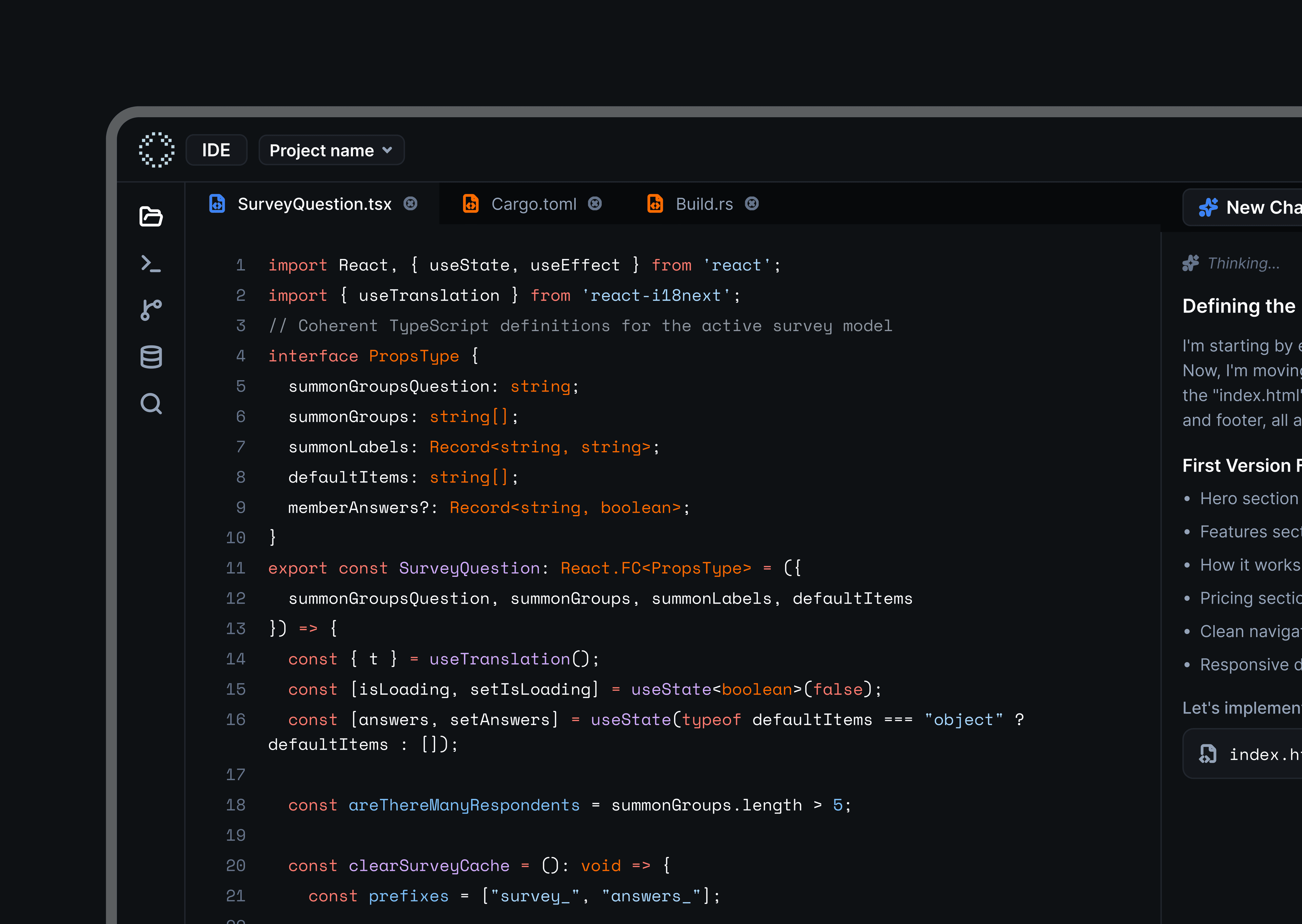1302x924 pixels.
Task: Switch to the Cargo.toml tab
Action: [x=532, y=204]
